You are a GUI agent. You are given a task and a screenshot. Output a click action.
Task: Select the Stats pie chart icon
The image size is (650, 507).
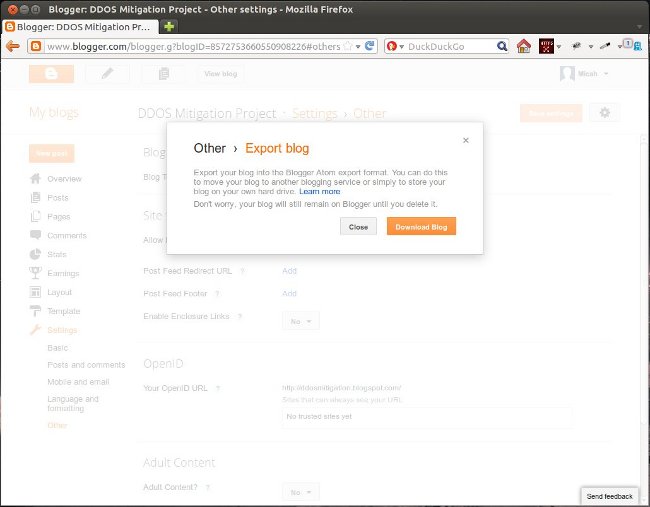click(36, 255)
